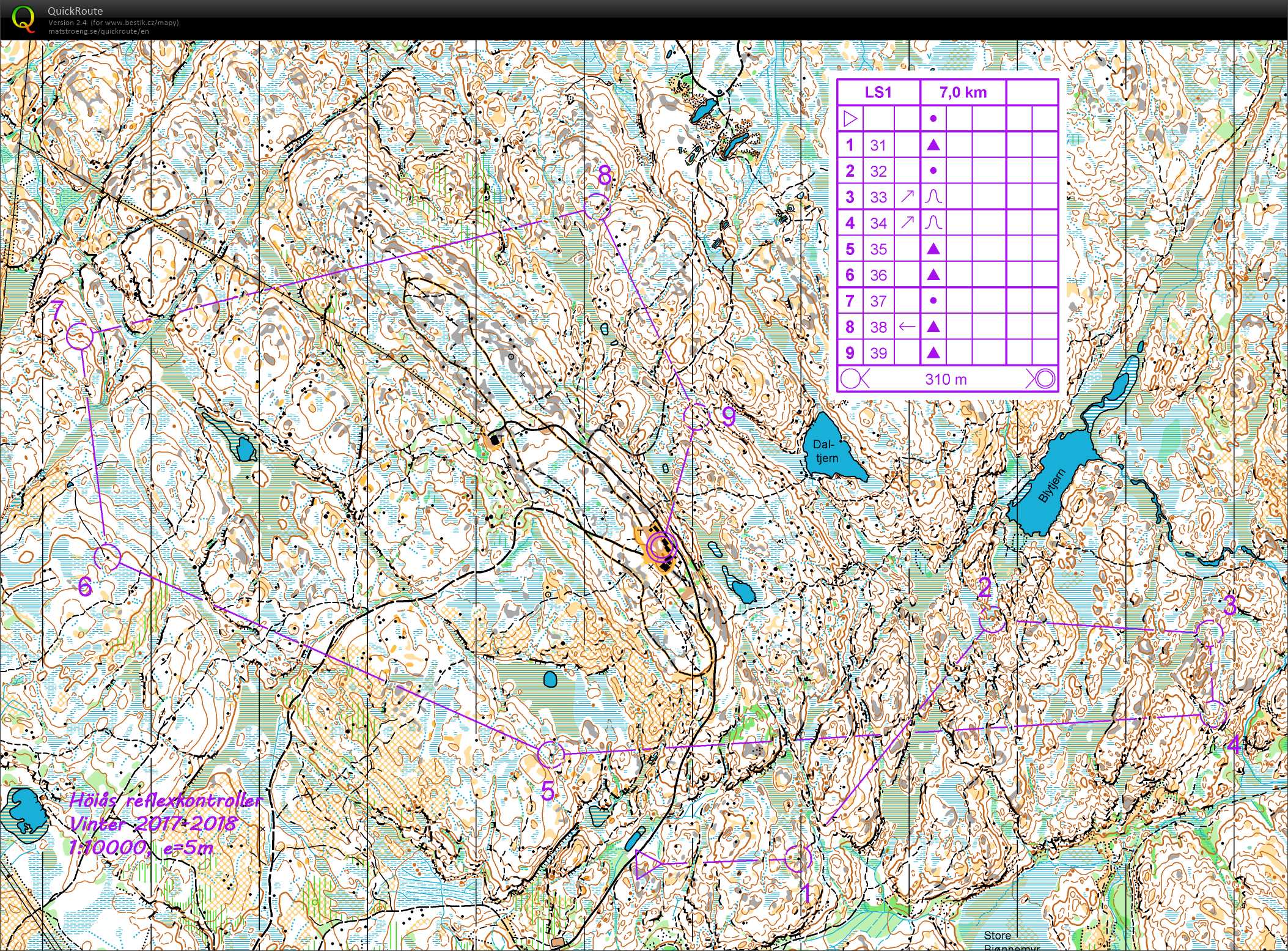
Task: Click the 1:10000, e=5m scale text
Action: pos(141,848)
